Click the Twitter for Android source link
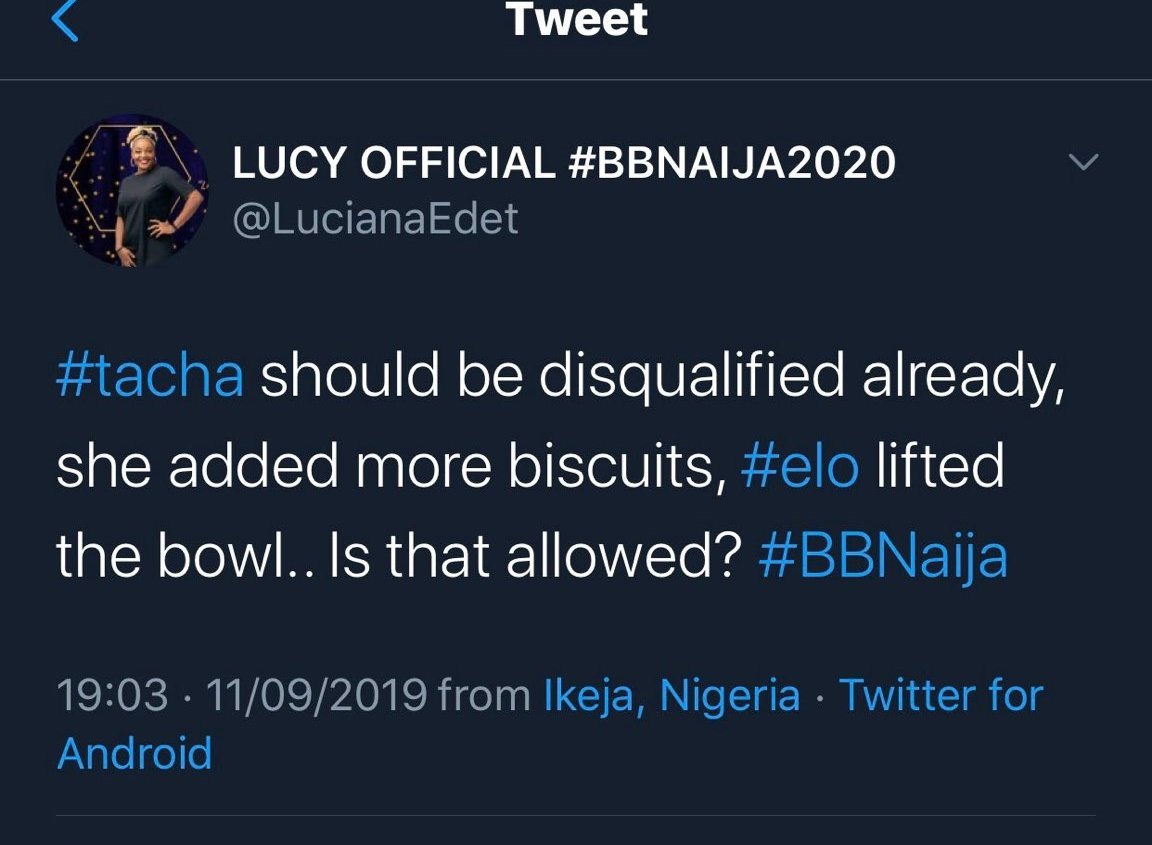The width and height of the screenshot is (1152, 845). [940, 696]
